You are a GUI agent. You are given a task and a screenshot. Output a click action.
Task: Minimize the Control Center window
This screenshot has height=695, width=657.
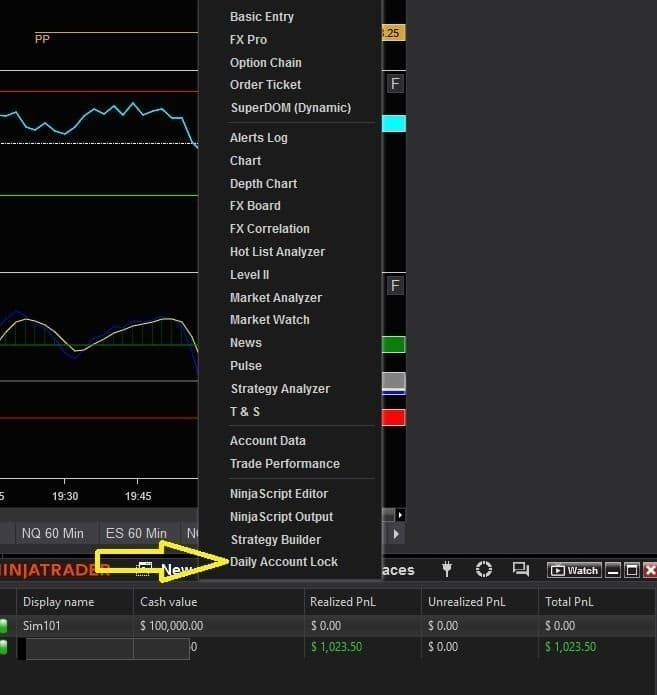[613, 570]
